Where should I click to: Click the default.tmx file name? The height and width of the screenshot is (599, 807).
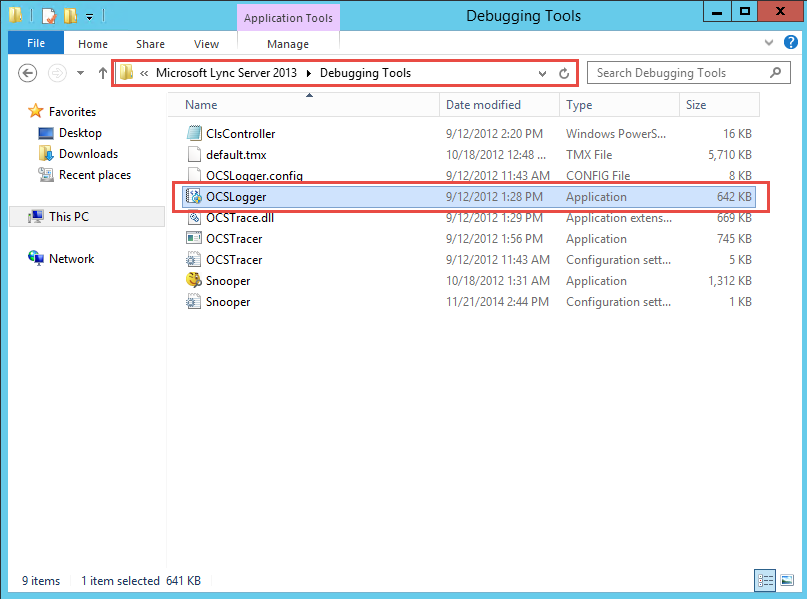pos(236,155)
